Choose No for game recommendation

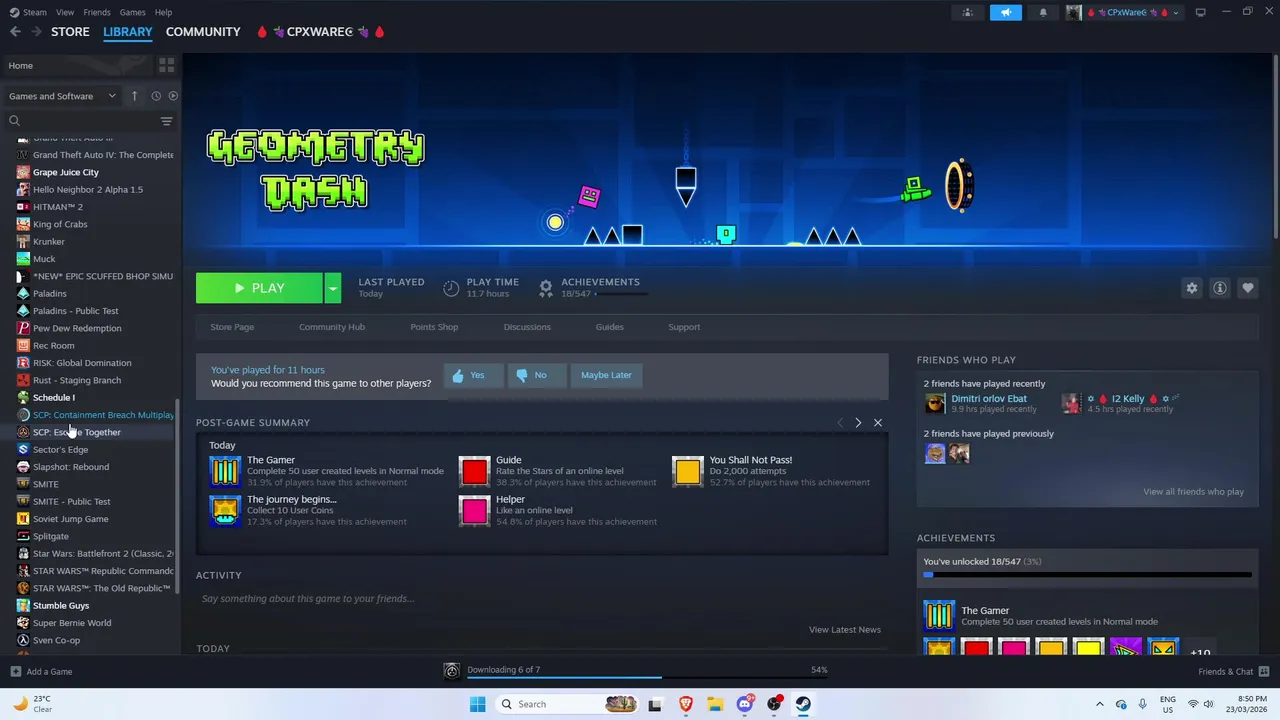536,375
